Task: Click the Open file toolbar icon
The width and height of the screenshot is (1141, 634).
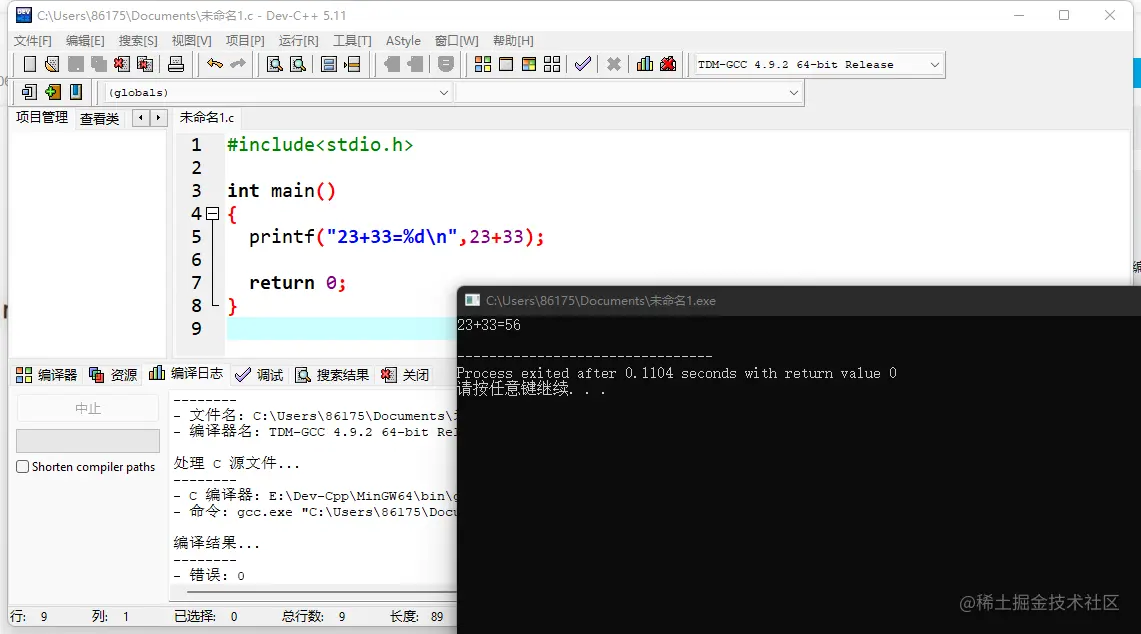Action: point(52,64)
